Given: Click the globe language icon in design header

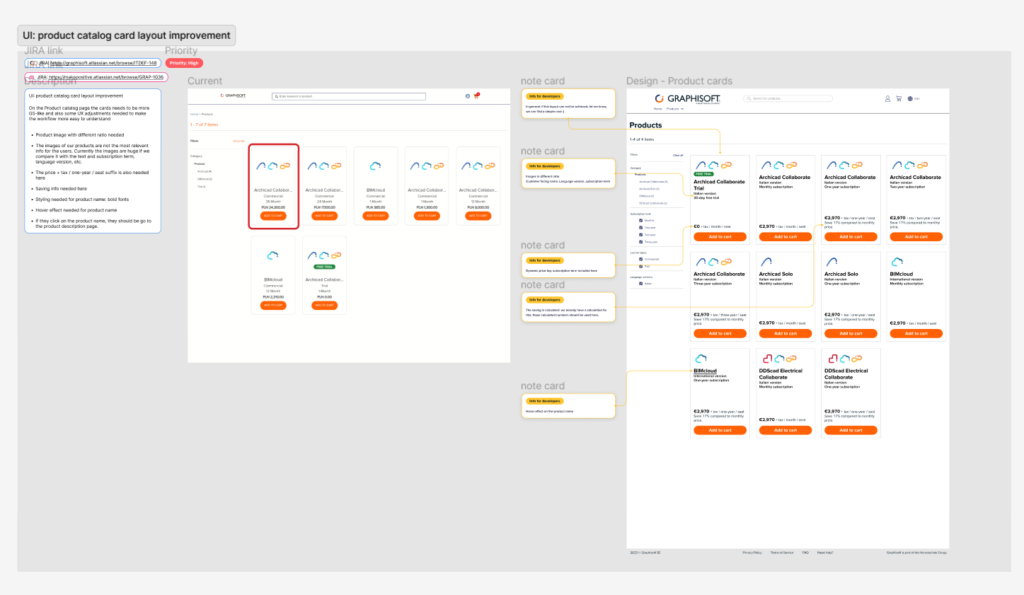Looking at the screenshot, I should pos(910,98).
